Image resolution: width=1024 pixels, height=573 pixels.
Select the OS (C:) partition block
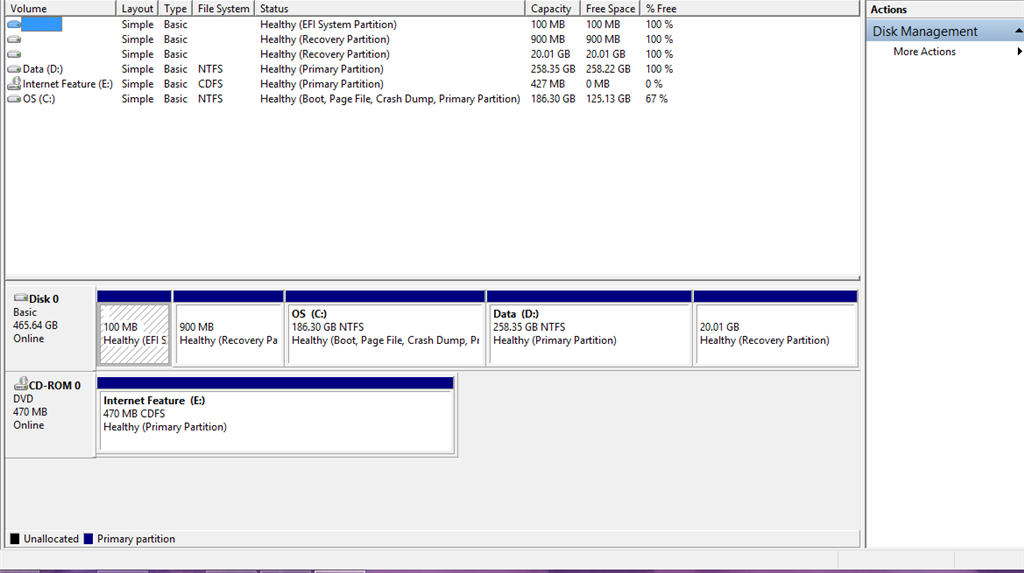click(x=385, y=329)
